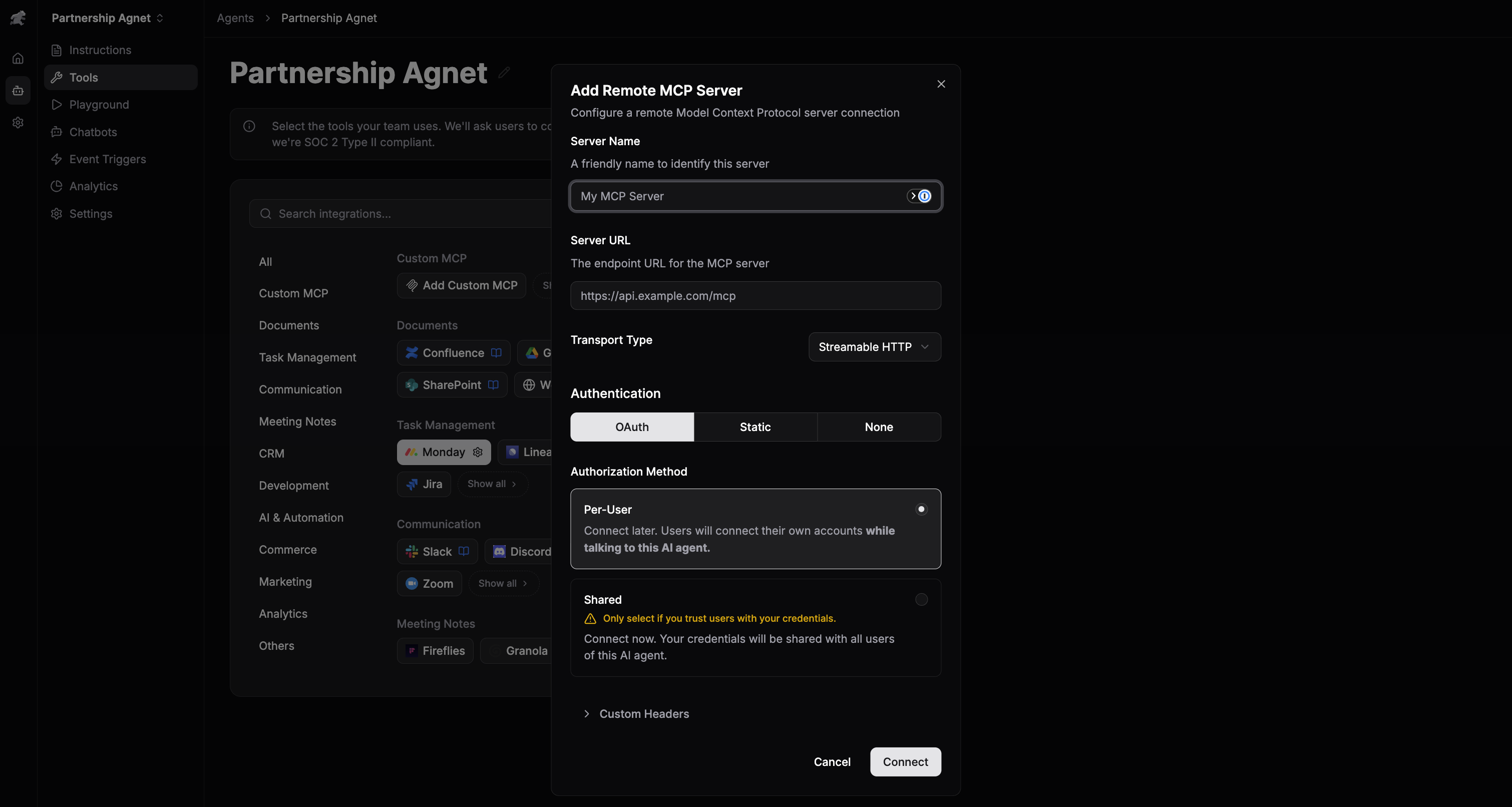Click the Server URL input field
The height and width of the screenshot is (807, 1512).
[x=755, y=295]
